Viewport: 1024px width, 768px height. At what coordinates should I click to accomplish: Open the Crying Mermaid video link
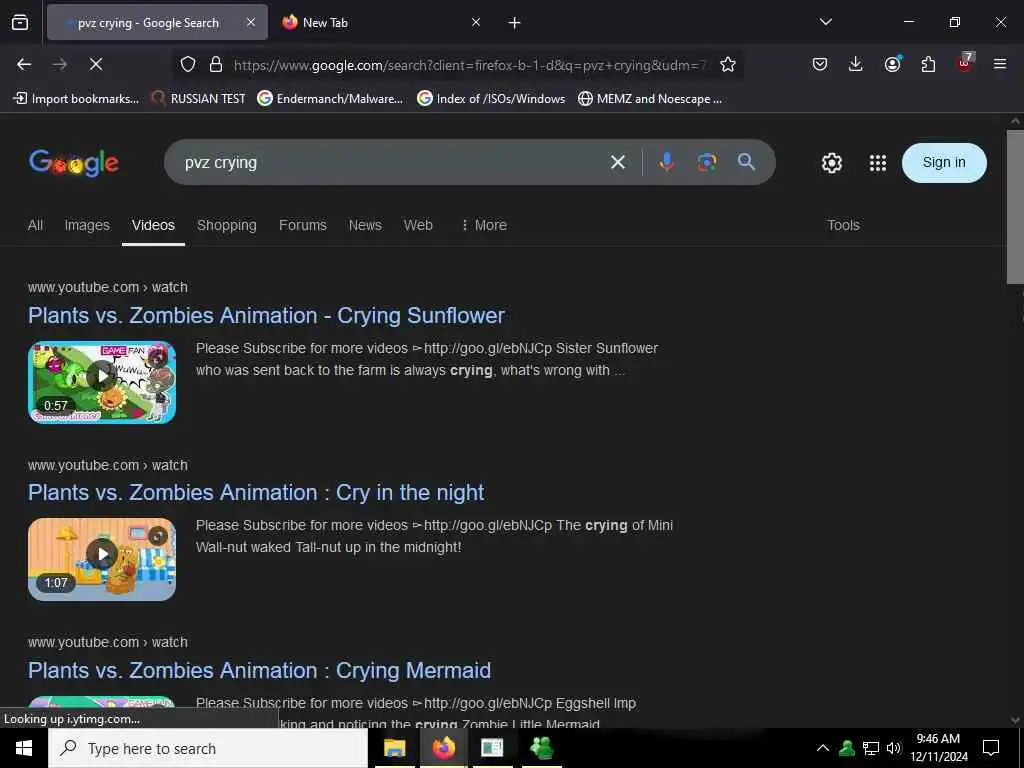point(259,670)
